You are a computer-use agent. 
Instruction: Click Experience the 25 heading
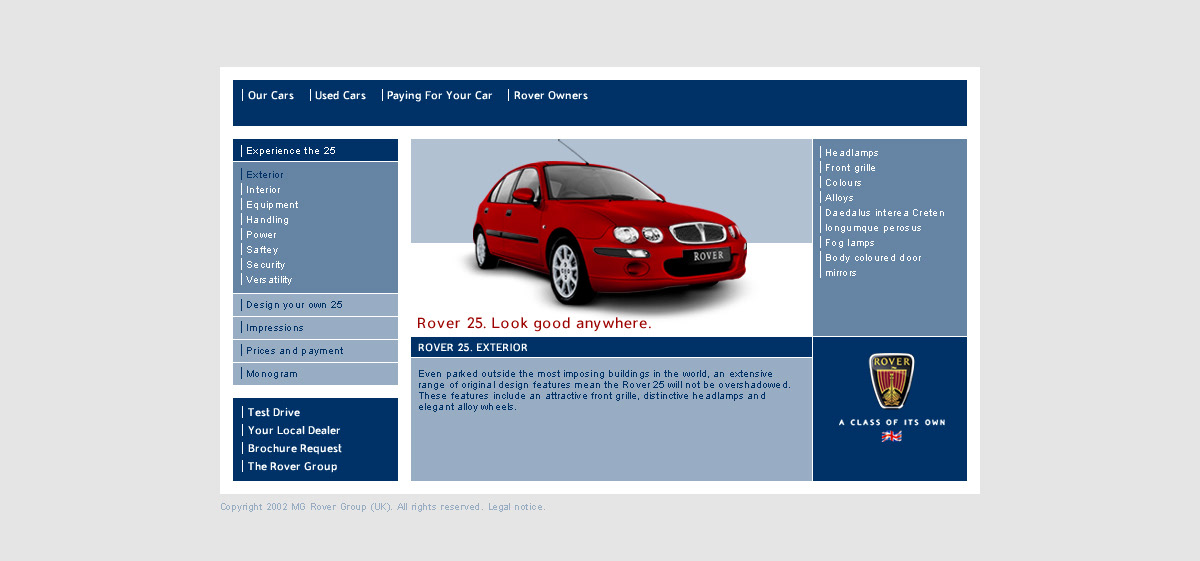pyautogui.click(x=291, y=151)
